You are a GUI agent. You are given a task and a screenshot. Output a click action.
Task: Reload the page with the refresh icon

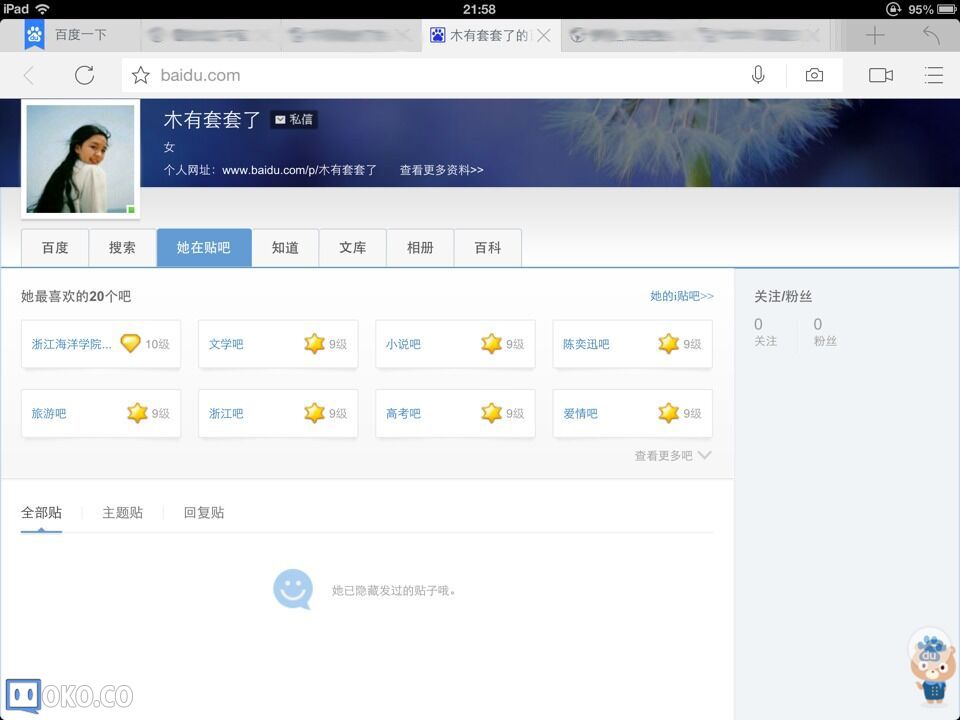coord(84,75)
